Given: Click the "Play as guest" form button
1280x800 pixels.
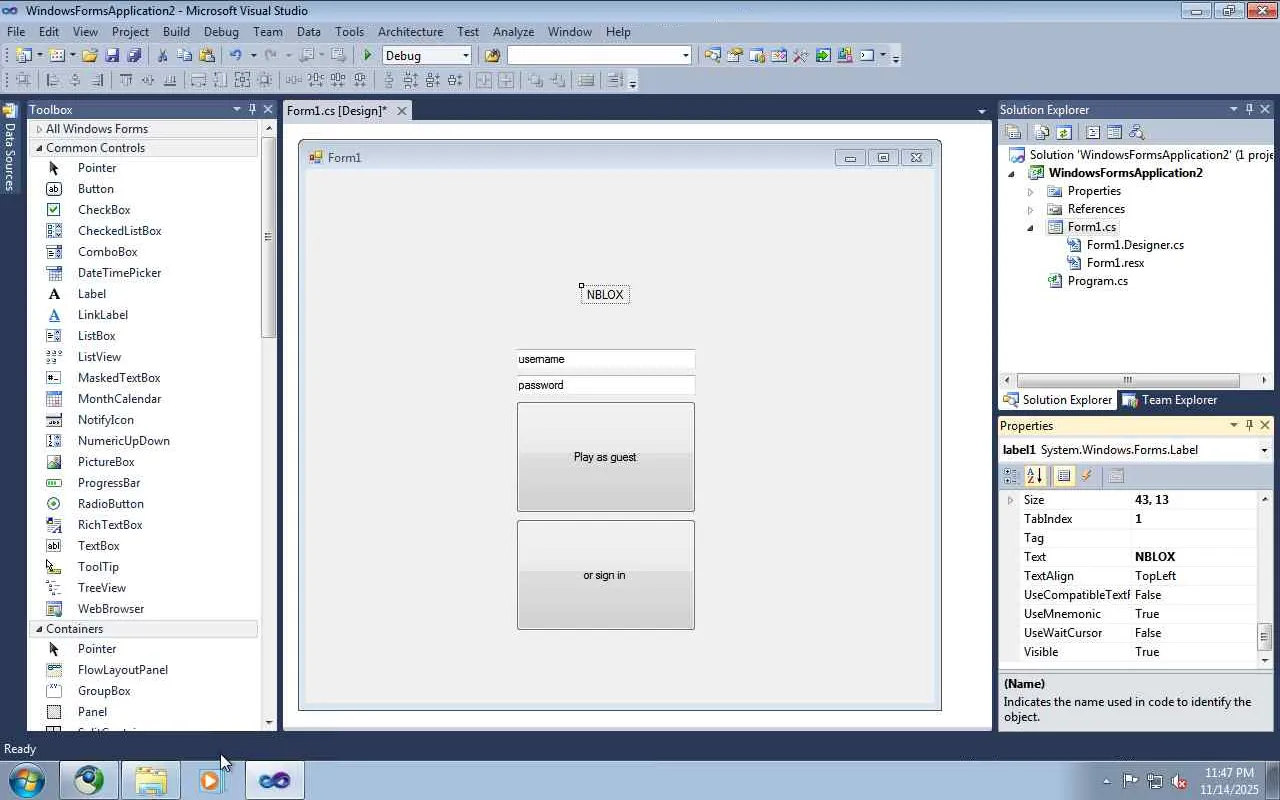Looking at the screenshot, I should point(605,457).
